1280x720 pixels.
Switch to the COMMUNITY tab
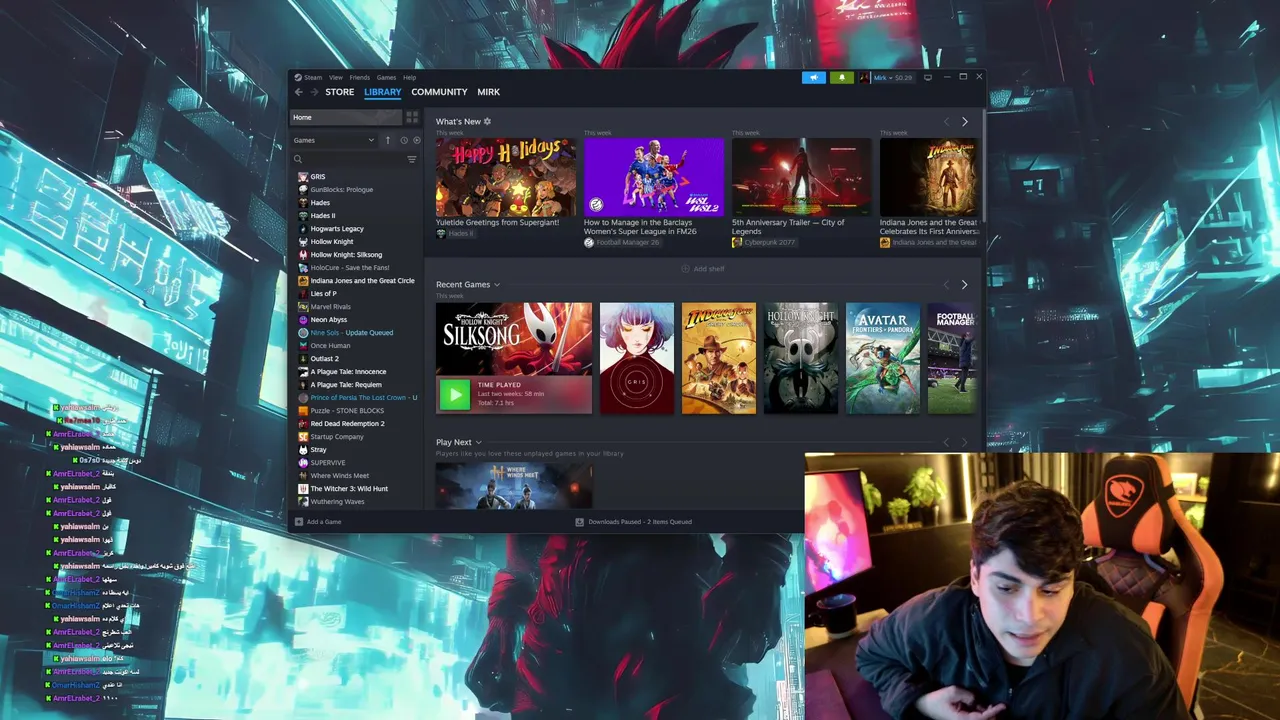(x=439, y=92)
